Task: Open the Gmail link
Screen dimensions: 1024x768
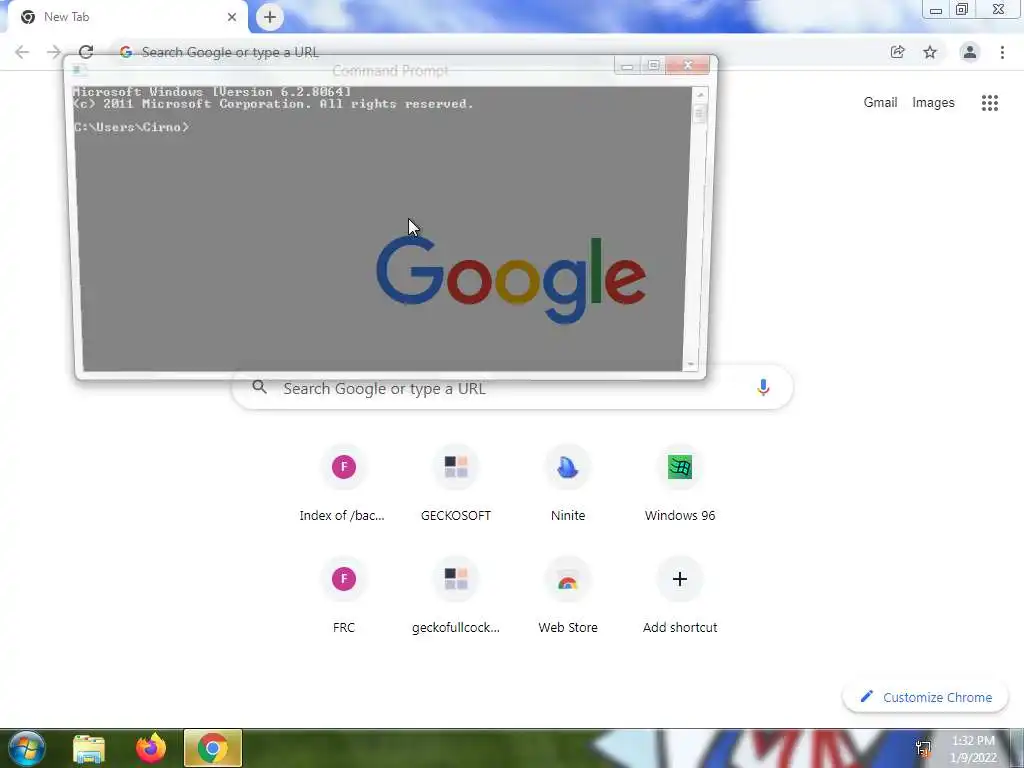Action: click(x=880, y=103)
